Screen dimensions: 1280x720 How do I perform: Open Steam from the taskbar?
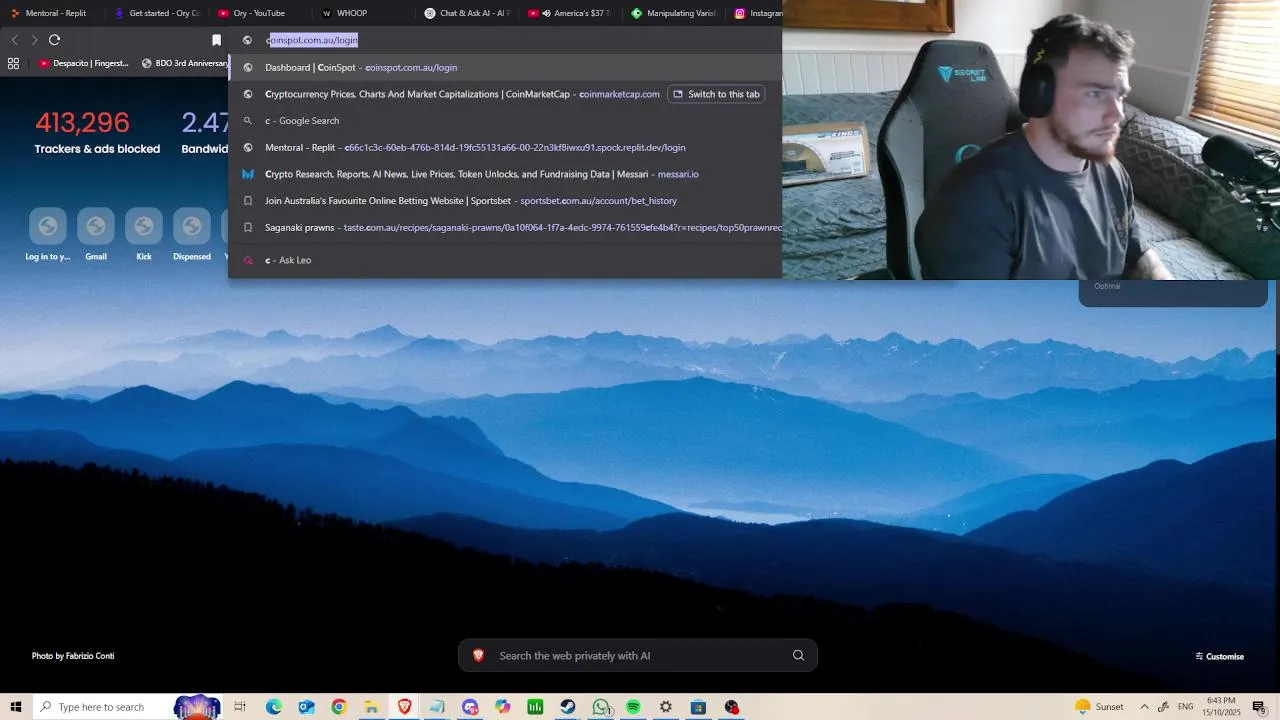click(x=567, y=707)
